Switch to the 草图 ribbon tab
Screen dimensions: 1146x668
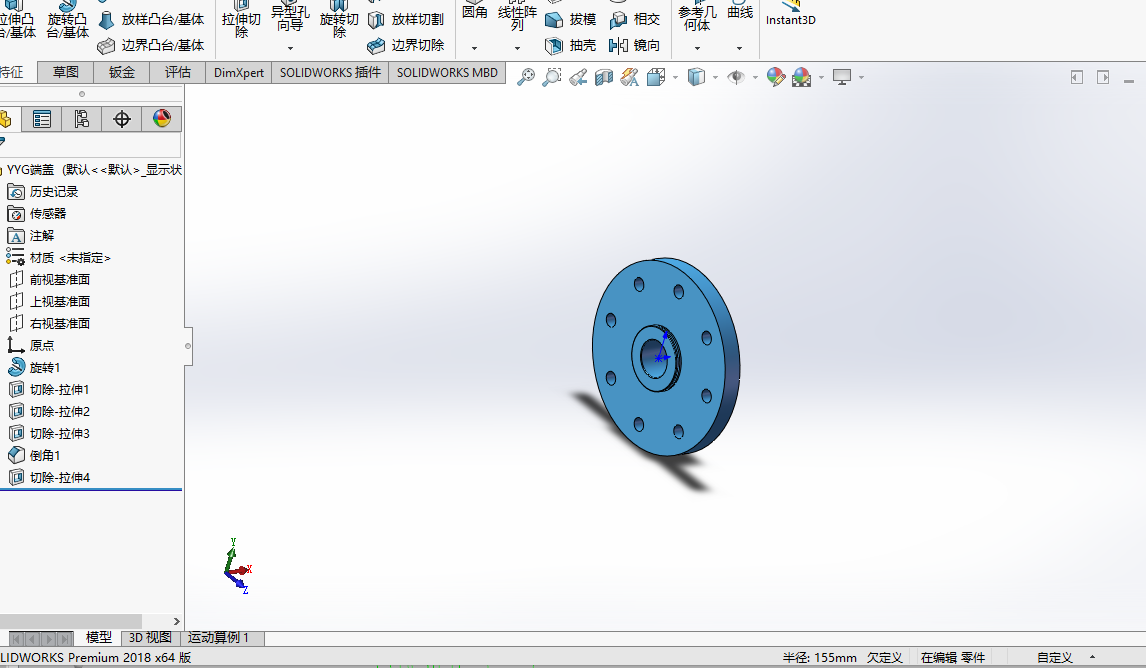coord(65,71)
